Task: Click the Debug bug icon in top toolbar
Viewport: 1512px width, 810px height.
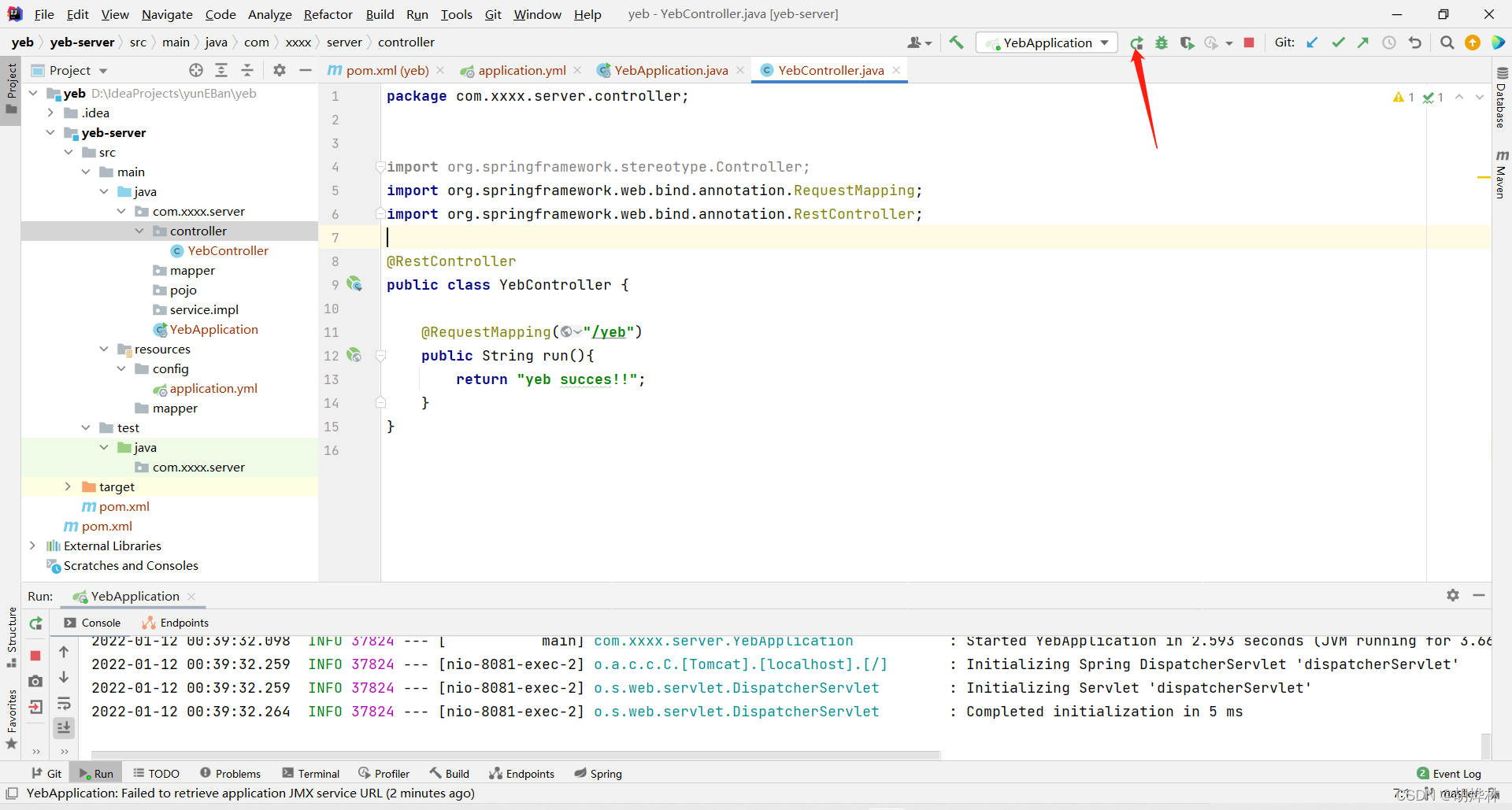Action: [1162, 43]
